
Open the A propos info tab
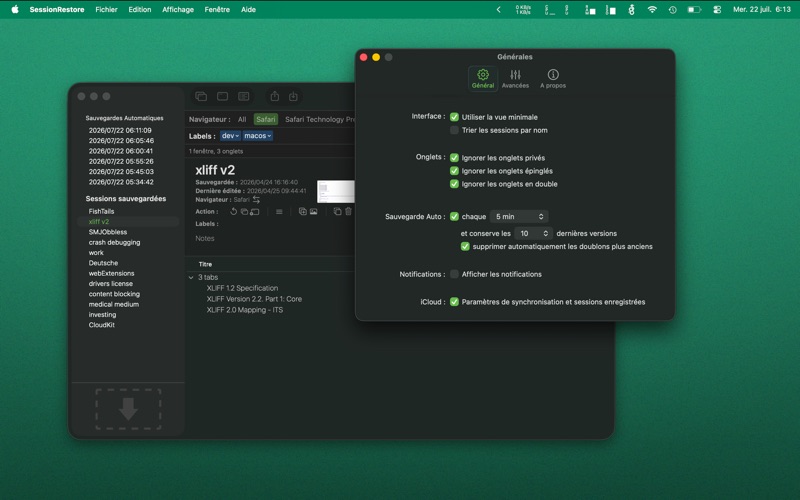point(553,79)
